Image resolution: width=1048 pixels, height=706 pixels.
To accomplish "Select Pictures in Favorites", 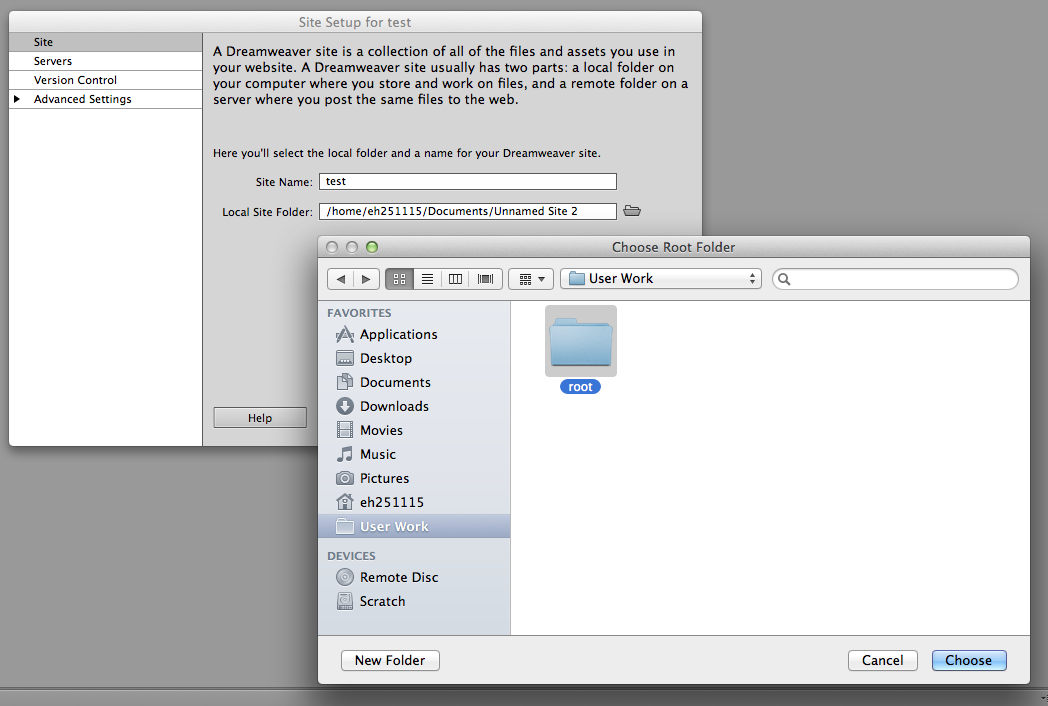I will [x=414, y=479].
